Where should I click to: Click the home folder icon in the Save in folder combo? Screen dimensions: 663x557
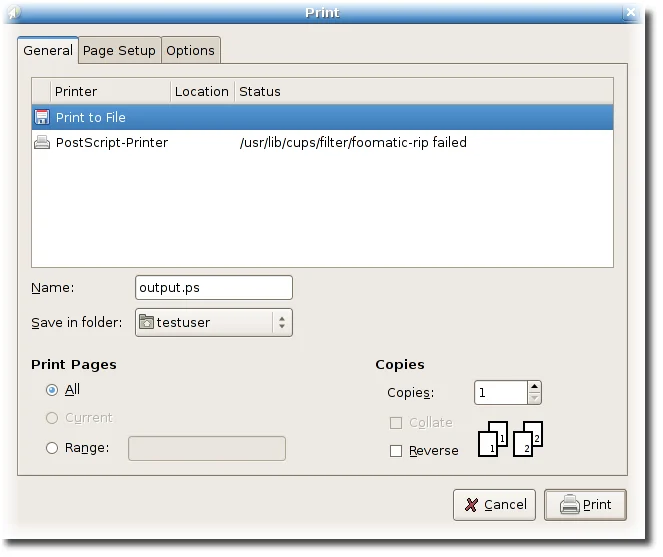point(146,322)
